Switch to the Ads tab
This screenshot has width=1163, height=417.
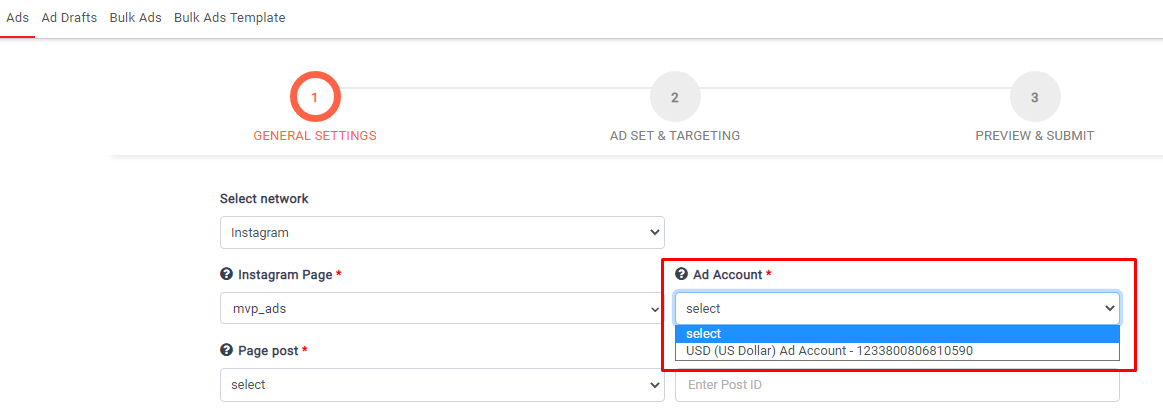[17, 18]
